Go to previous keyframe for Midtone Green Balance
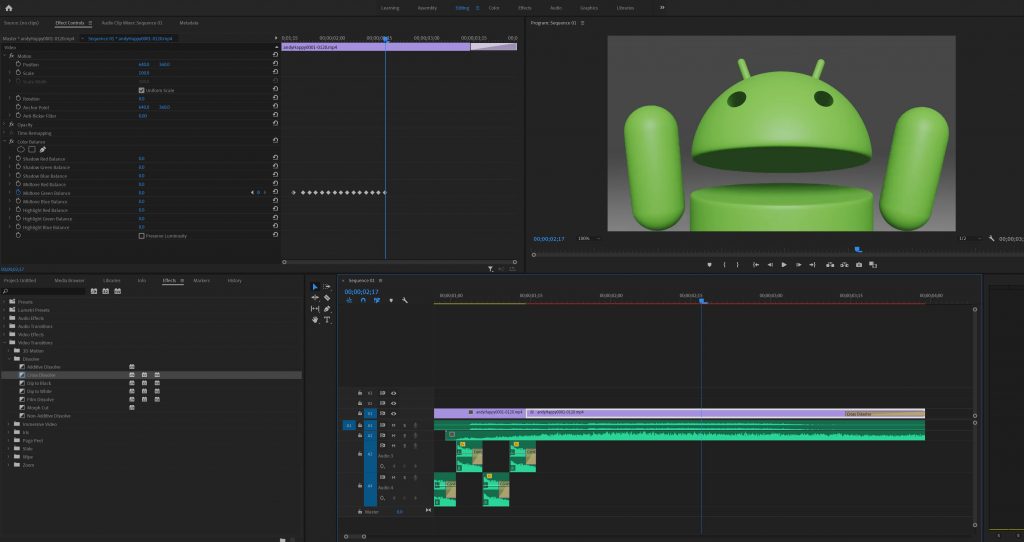The width and height of the screenshot is (1024, 542). coord(253,193)
